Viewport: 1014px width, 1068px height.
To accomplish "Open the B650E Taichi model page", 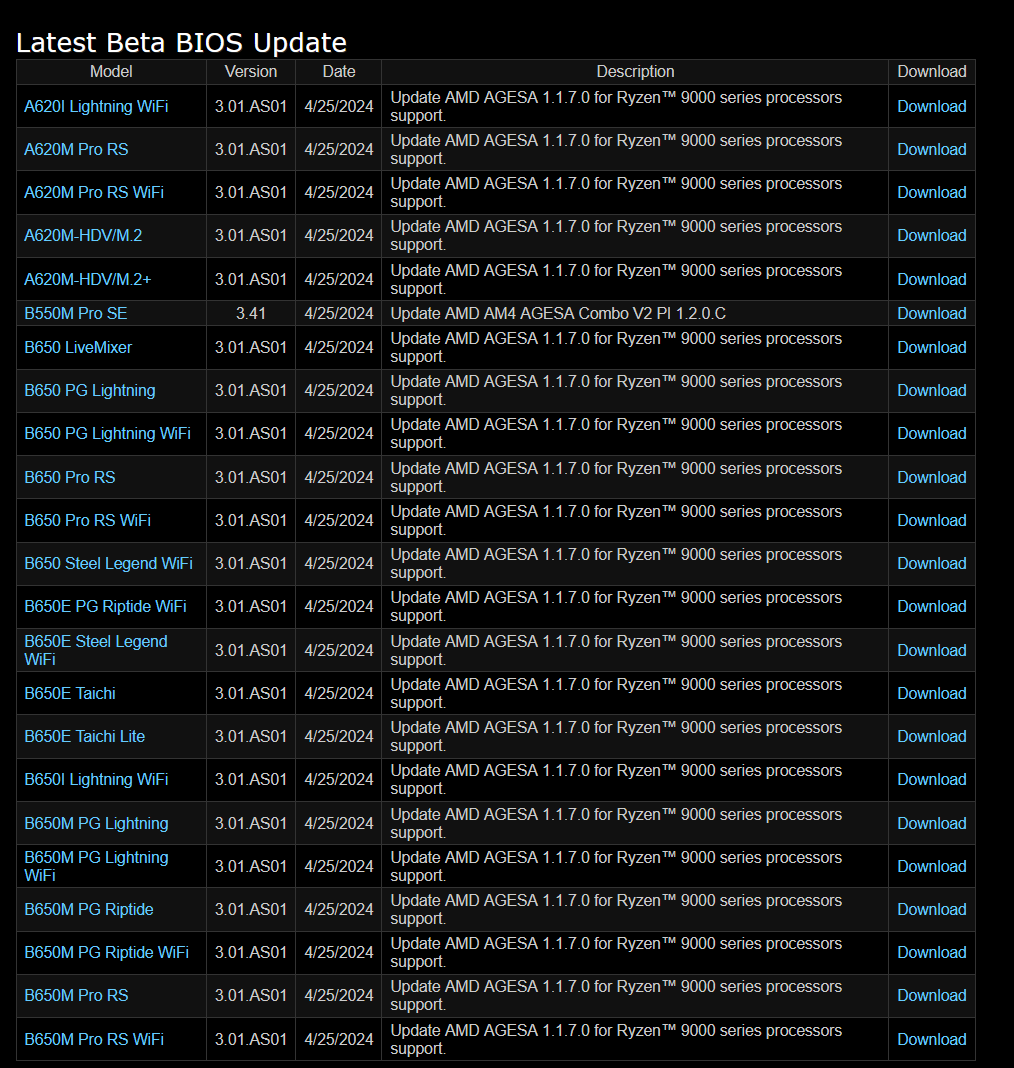I will pyautogui.click(x=69, y=693).
